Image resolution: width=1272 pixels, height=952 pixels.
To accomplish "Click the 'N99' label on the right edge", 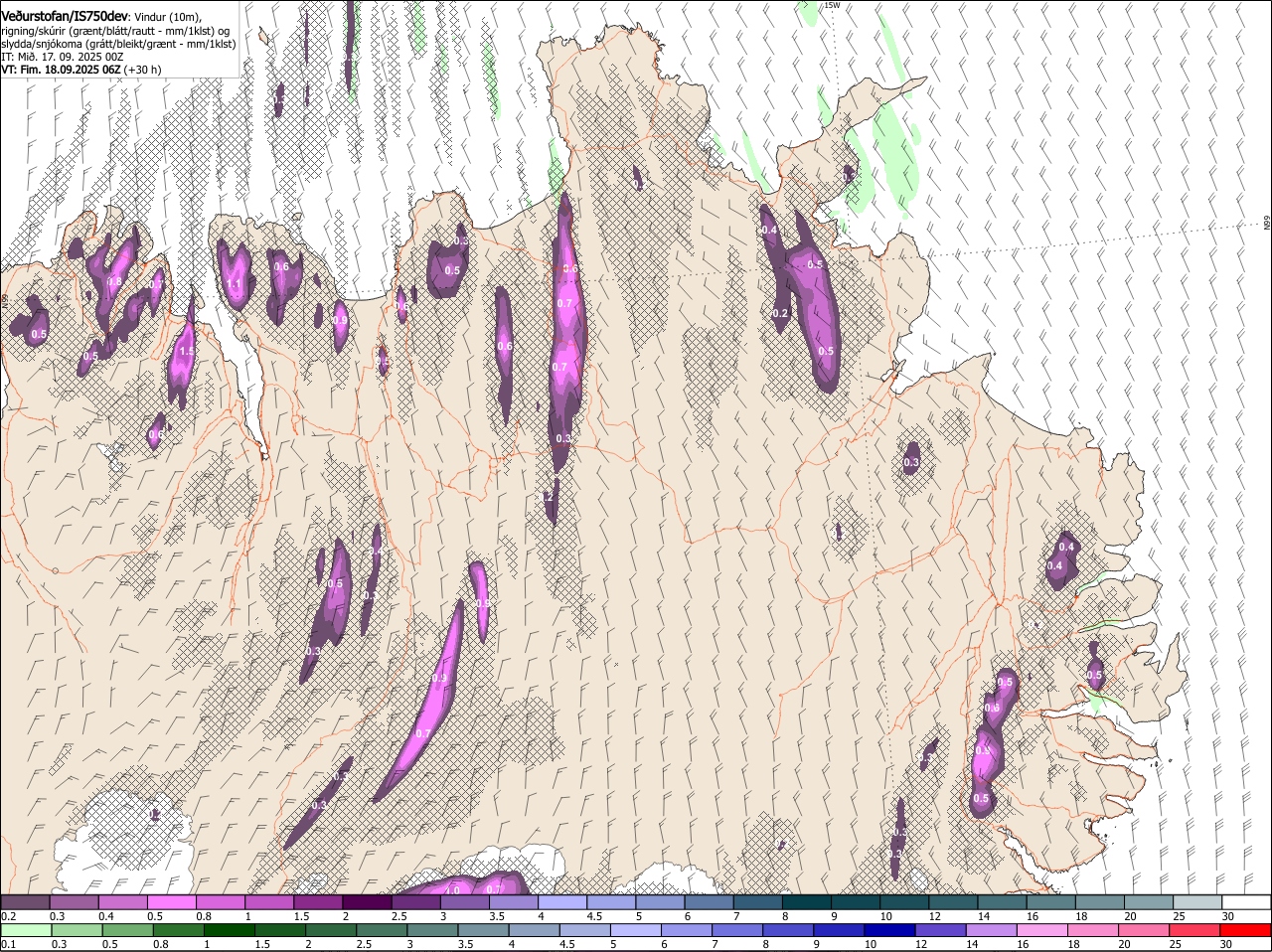I will click(x=1267, y=224).
